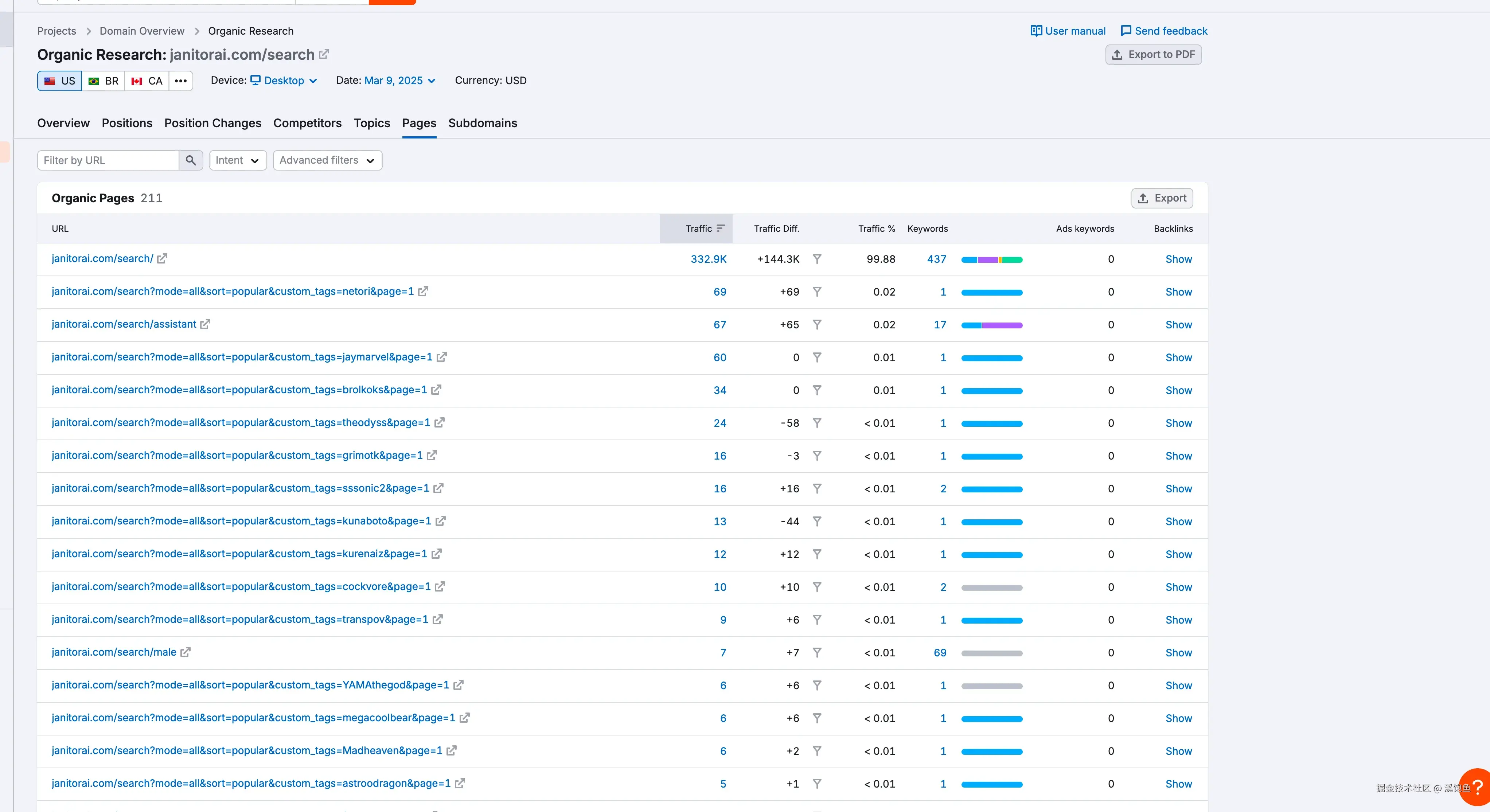1490x812 pixels.
Task: Switch to the BR country database
Action: 104,81
